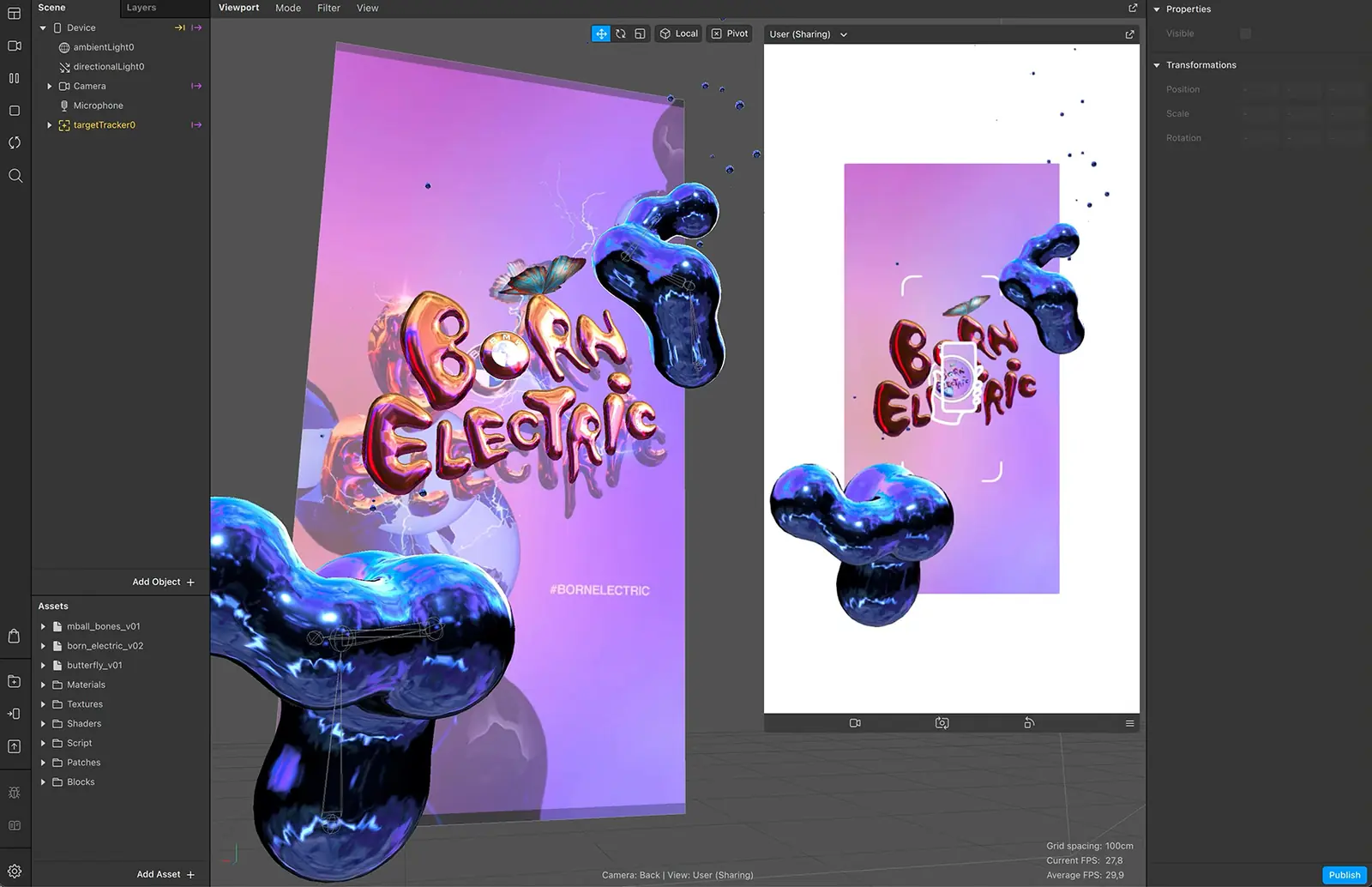
Task: Click the simulator camera capture icon
Action: pyautogui.click(x=942, y=723)
